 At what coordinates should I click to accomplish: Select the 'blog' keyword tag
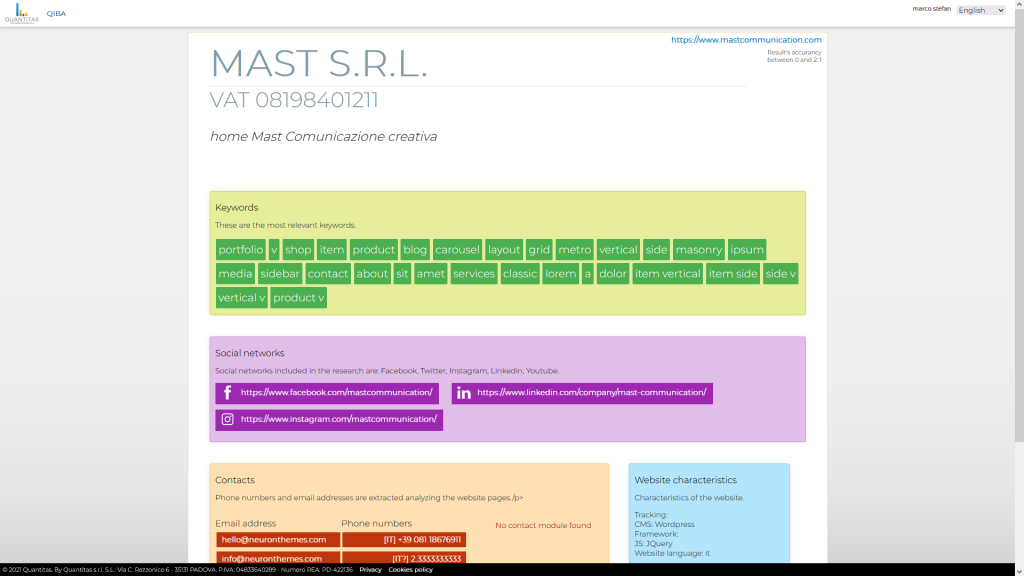pyautogui.click(x=415, y=249)
